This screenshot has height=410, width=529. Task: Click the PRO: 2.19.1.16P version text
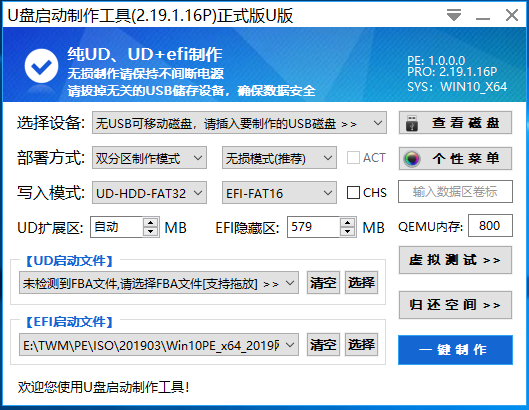pos(452,72)
